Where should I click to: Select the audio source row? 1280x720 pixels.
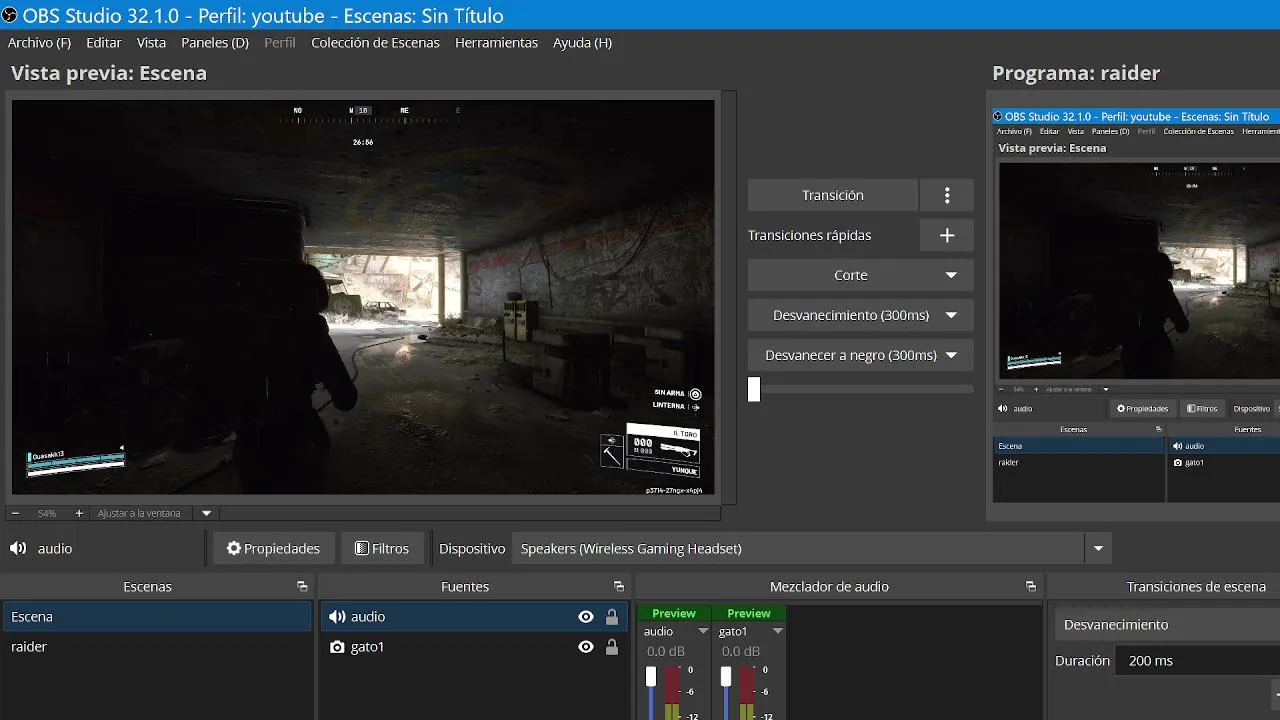[x=474, y=617]
